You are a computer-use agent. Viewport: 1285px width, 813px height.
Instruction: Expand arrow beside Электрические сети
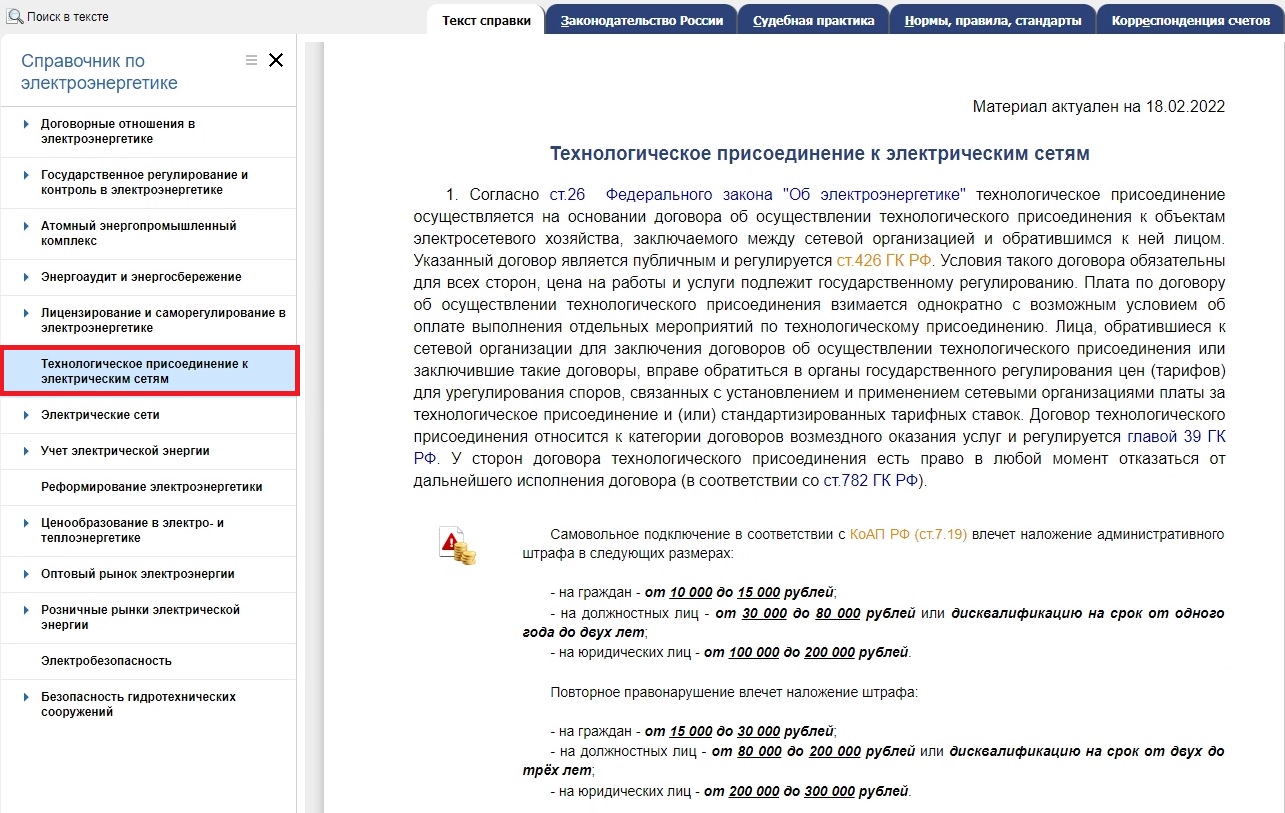point(26,415)
